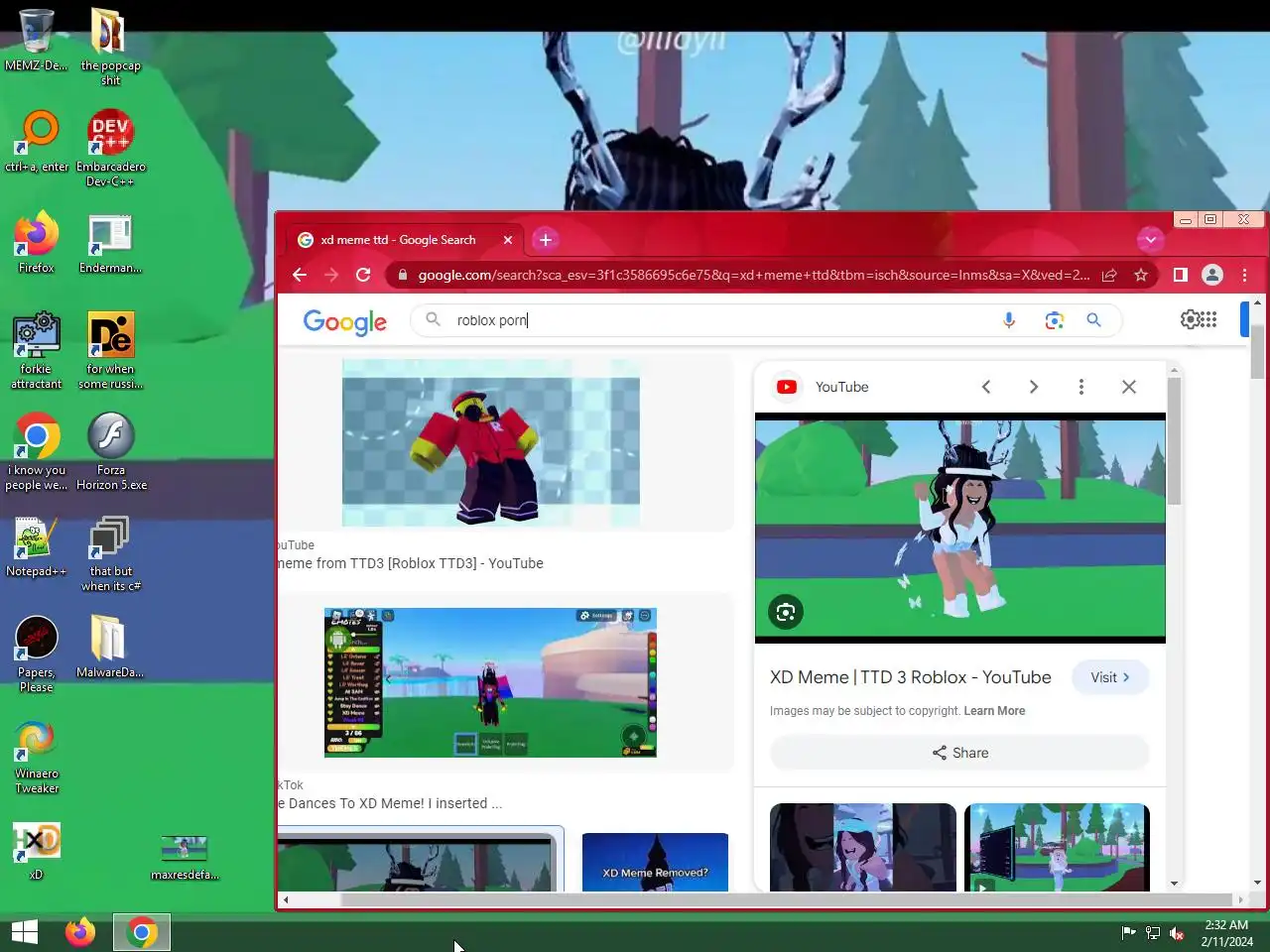1270x952 pixels.
Task: Show next image in YouTube preview panel
Action: pyautogui.click(x=1034, y=387)
